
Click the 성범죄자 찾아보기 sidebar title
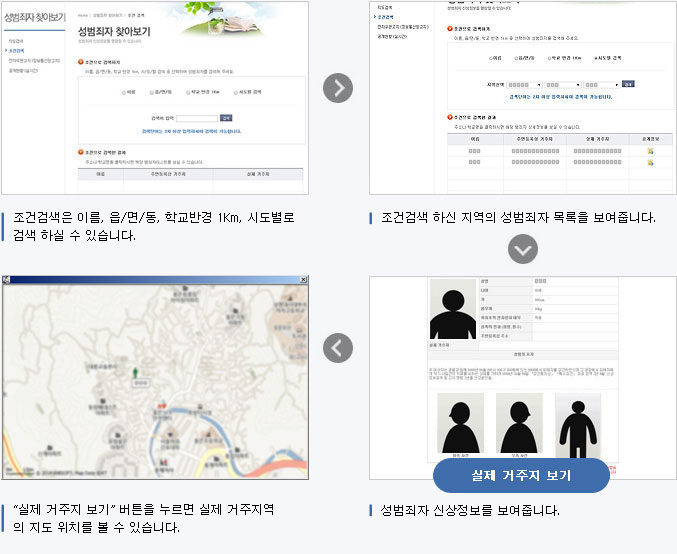(35, 18)
